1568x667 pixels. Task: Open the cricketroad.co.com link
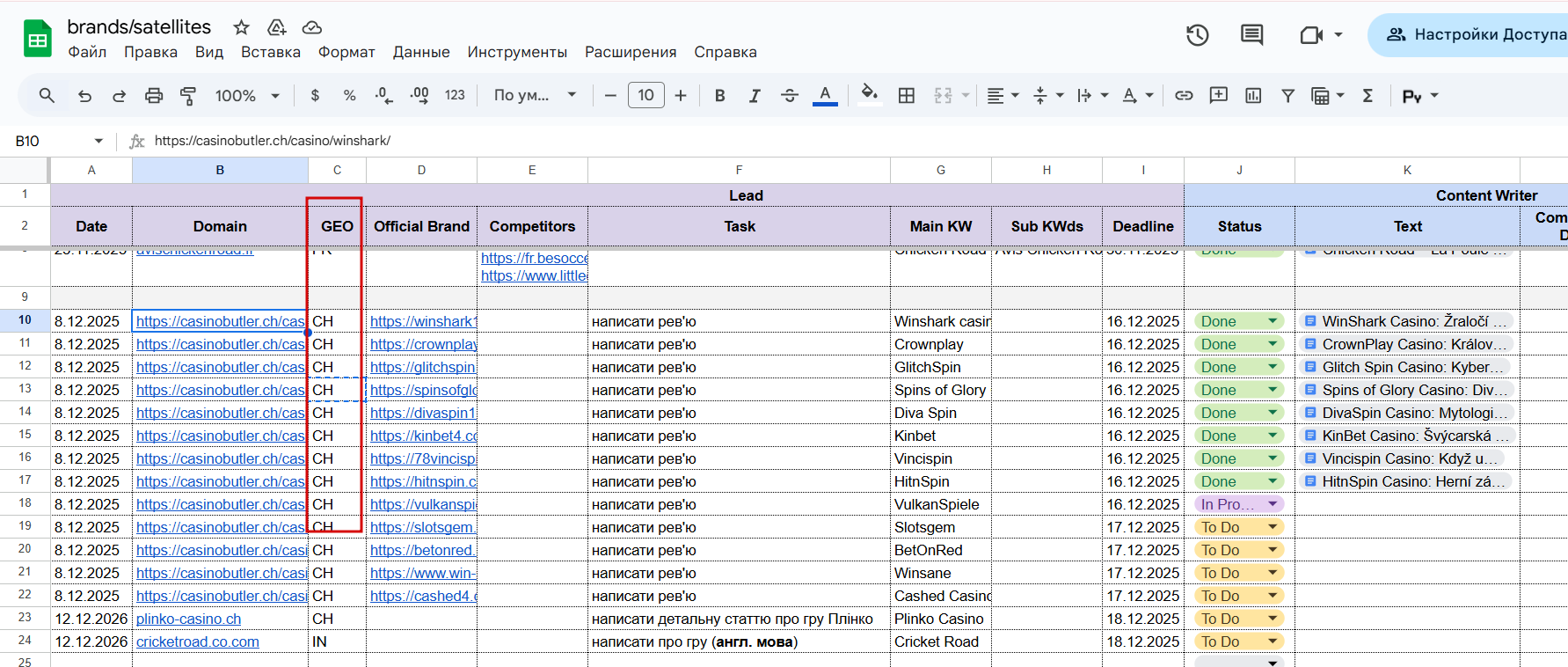(197, 641)
